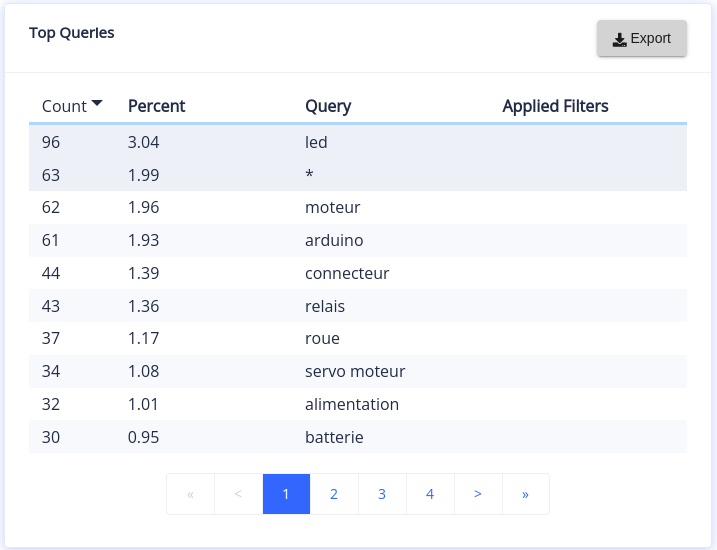Go to page 3 of results
The height and width of the screenshot is (550, 717).
click(382, 494)
